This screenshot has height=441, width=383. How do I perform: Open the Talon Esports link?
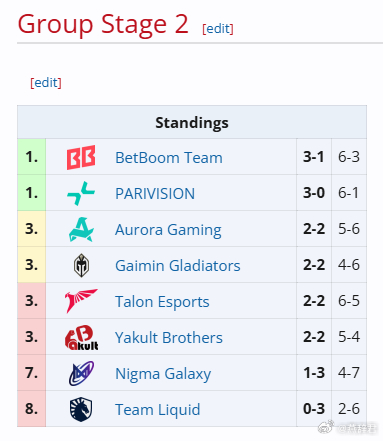point(162,302)
